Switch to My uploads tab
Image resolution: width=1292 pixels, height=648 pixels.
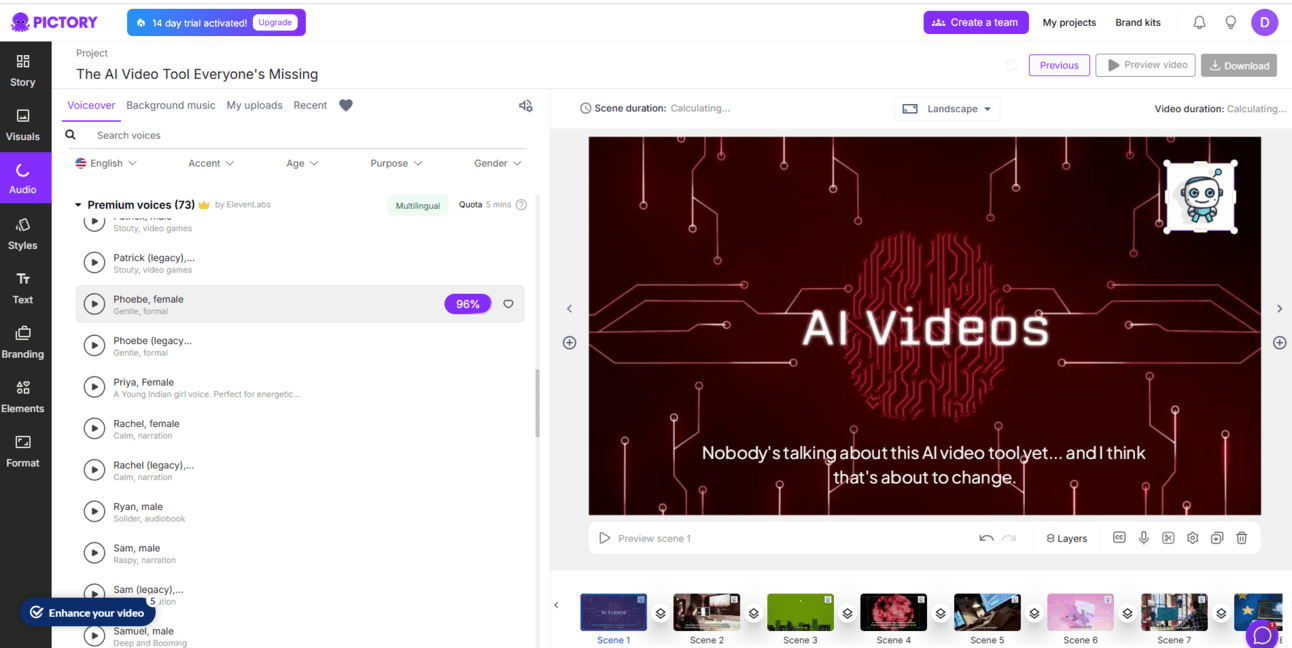(x=254, y=105)
